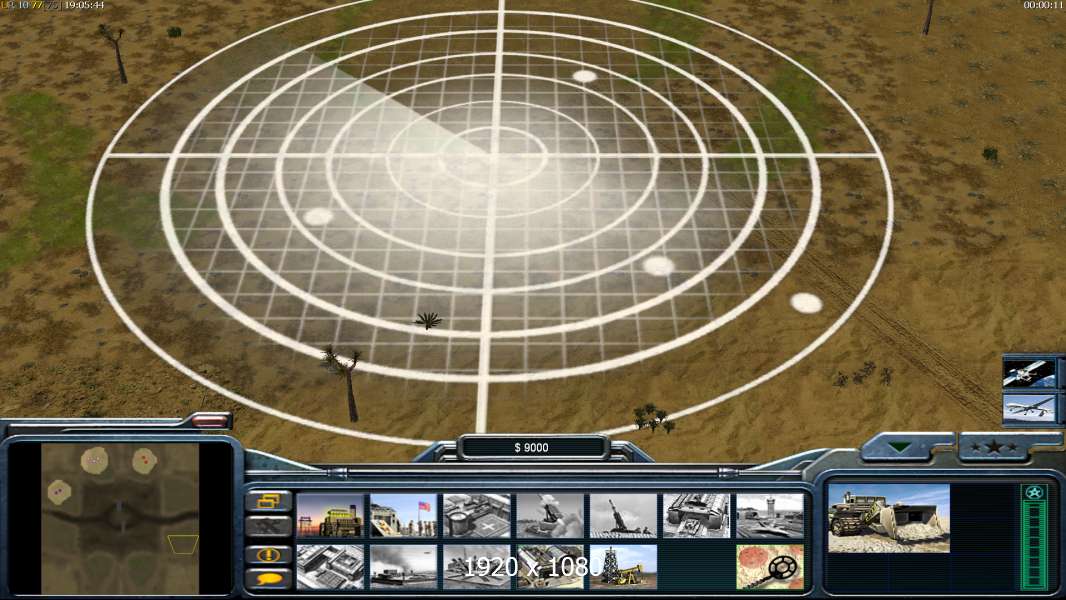The height and width of the screenshot is (600, 1066).
Task: Click the greyed-out idle worker button
Action: [269, 527]
